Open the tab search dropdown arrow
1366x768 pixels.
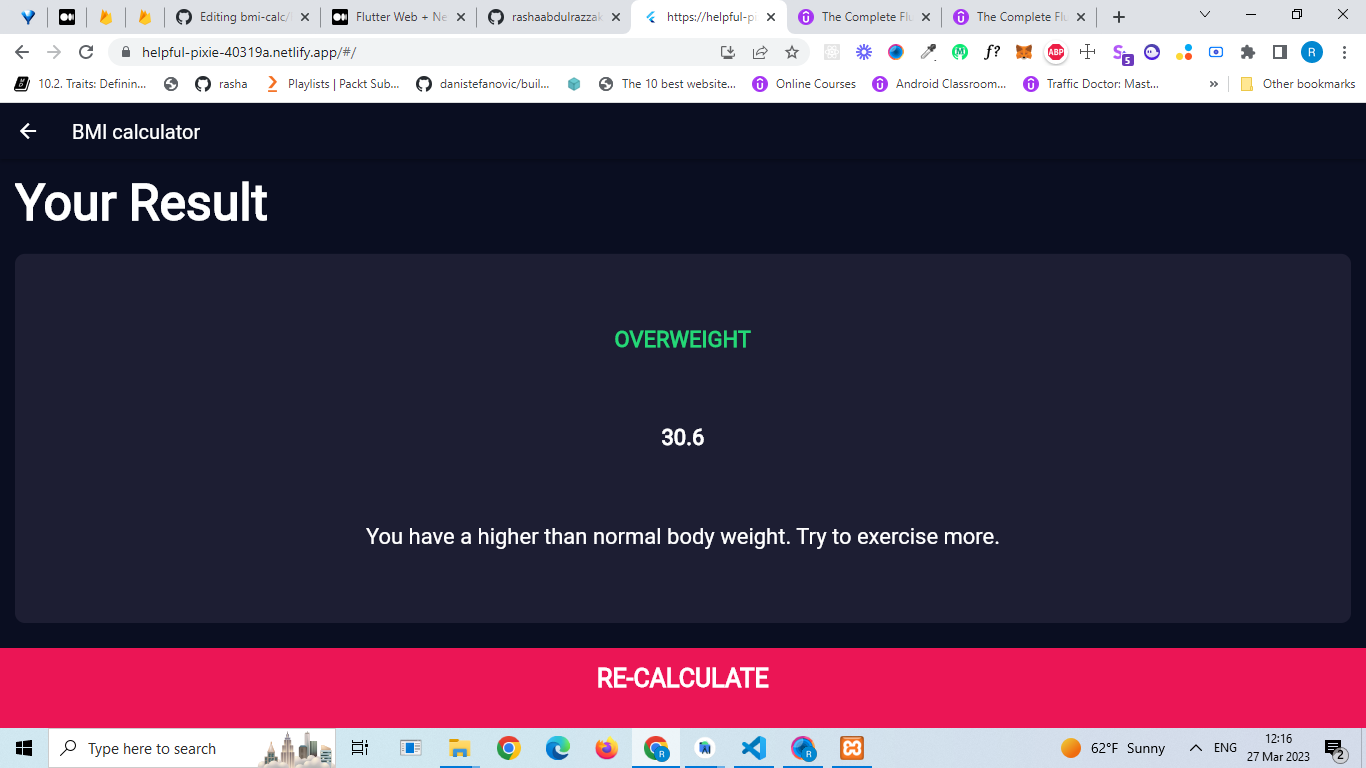click(1205, 15)
